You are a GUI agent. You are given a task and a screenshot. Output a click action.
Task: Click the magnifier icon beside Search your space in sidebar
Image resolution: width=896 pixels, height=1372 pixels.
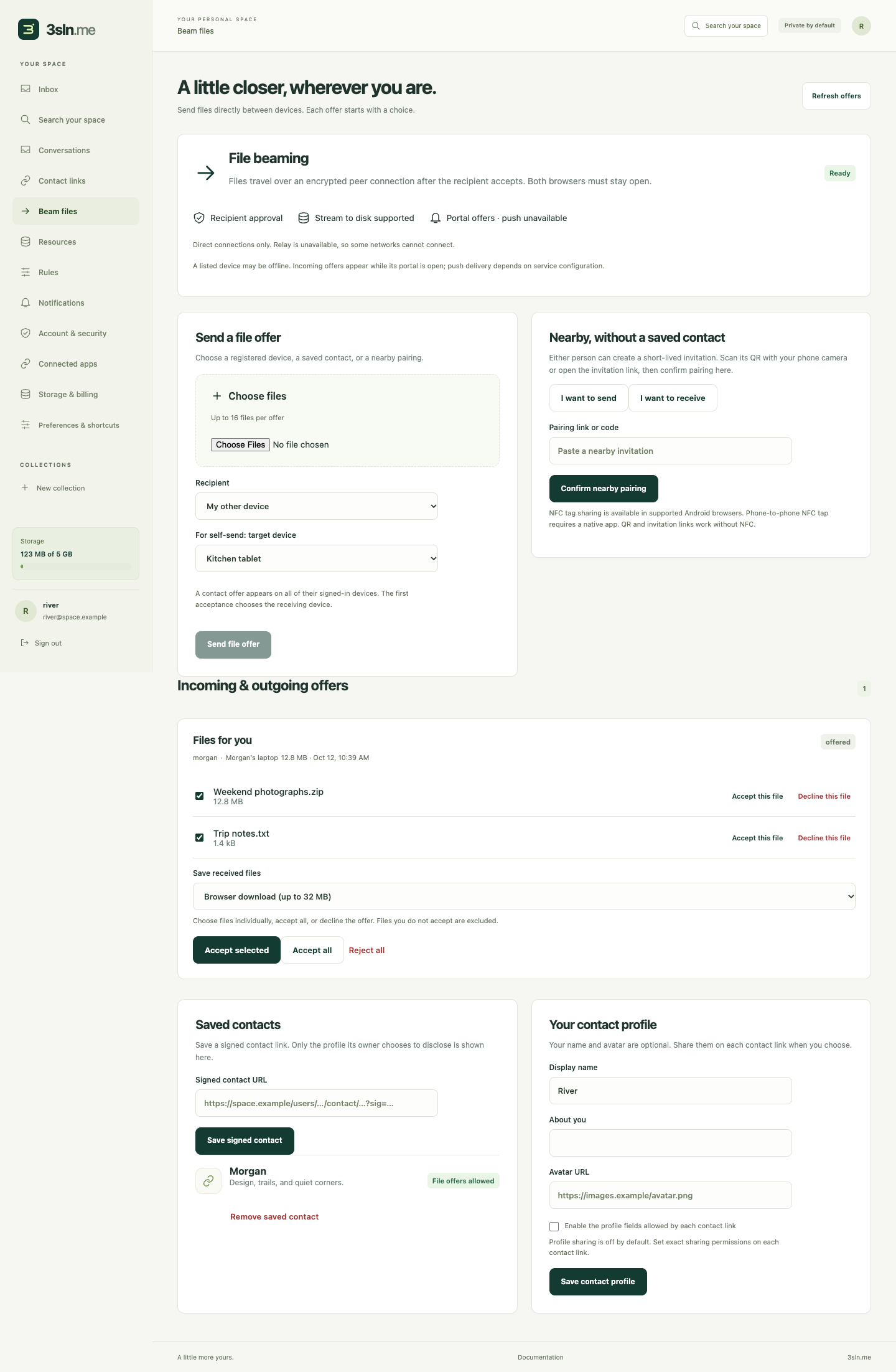pyautogui.click(x=26, y=120)
